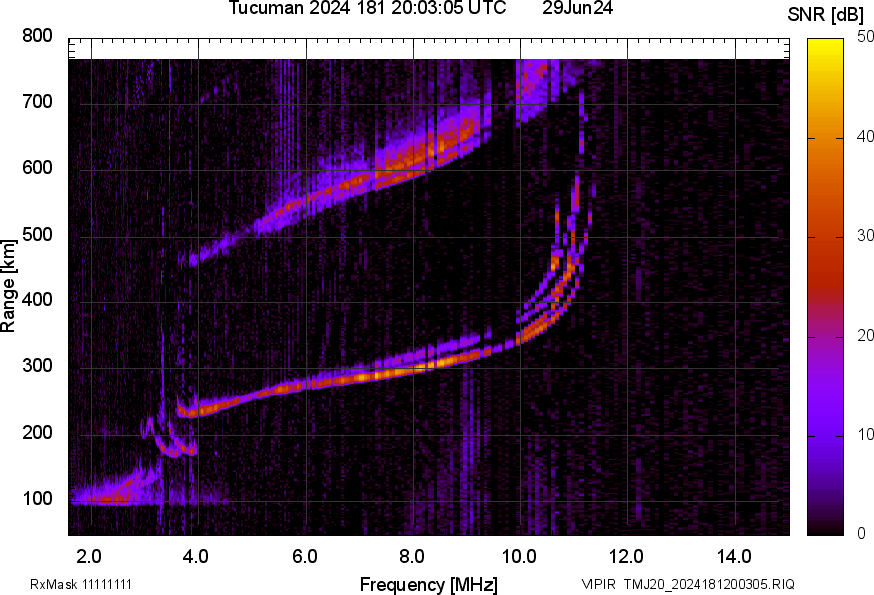Click the 'Range [km]' axis label
The image size is (874, 595).
[x=8, y=286]
